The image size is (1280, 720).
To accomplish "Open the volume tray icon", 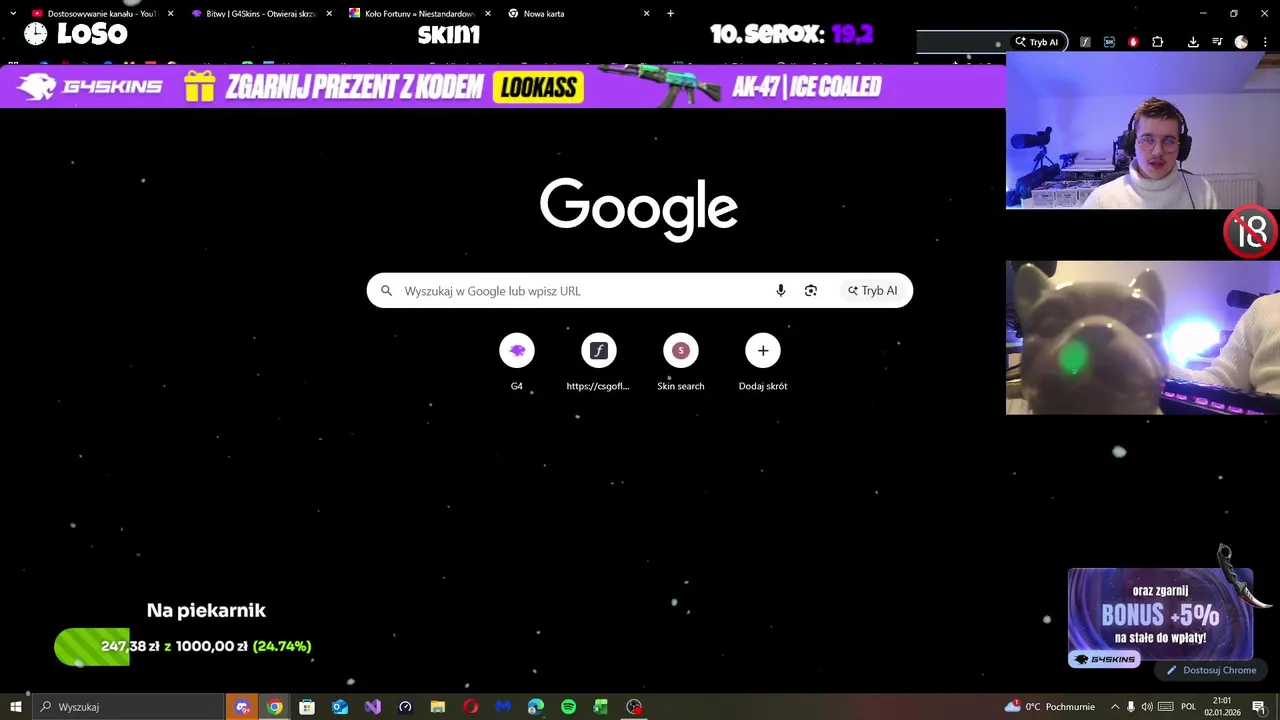I will click(1147, 707).
